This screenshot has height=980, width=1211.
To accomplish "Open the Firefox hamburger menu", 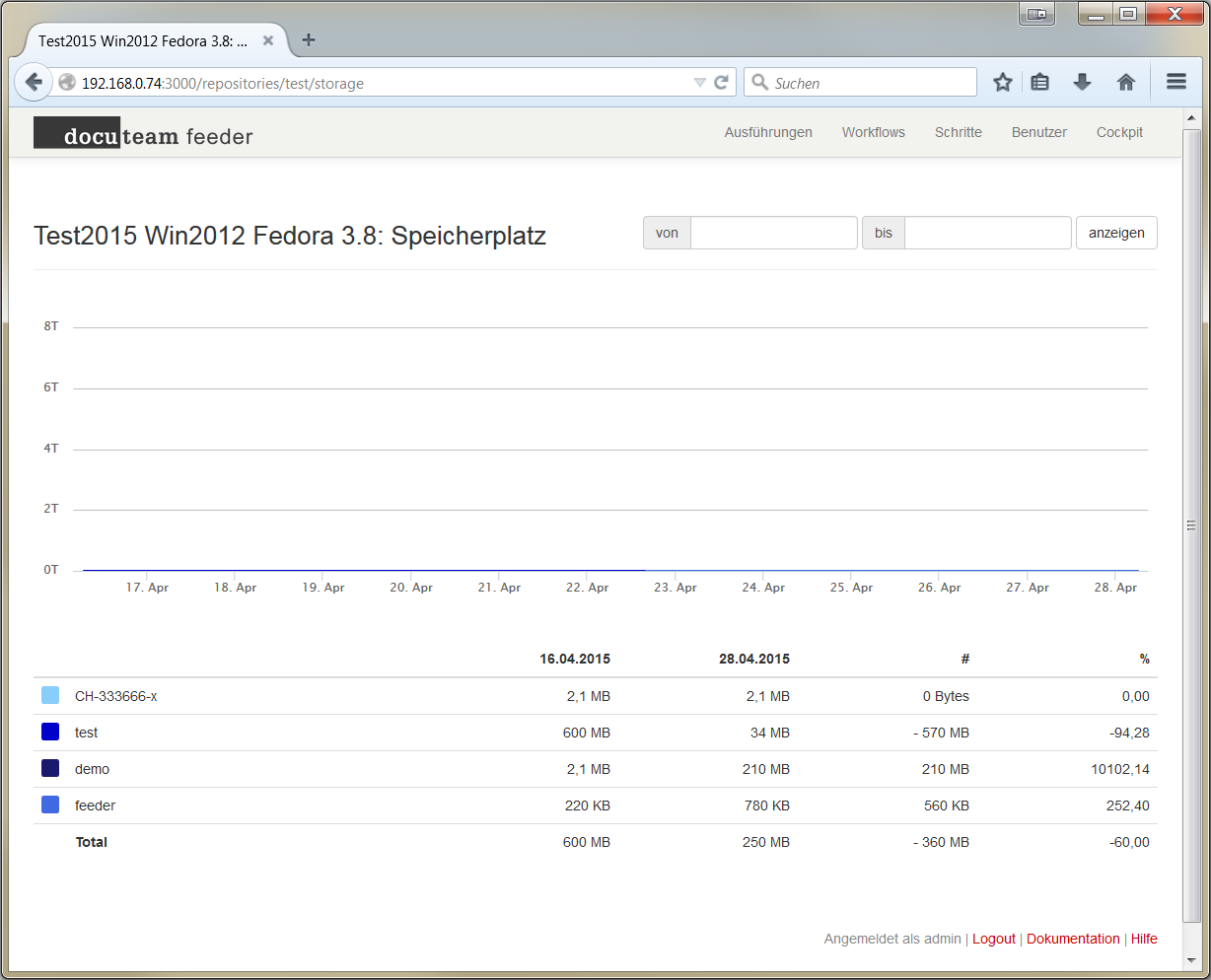I will coord(1175,83).
